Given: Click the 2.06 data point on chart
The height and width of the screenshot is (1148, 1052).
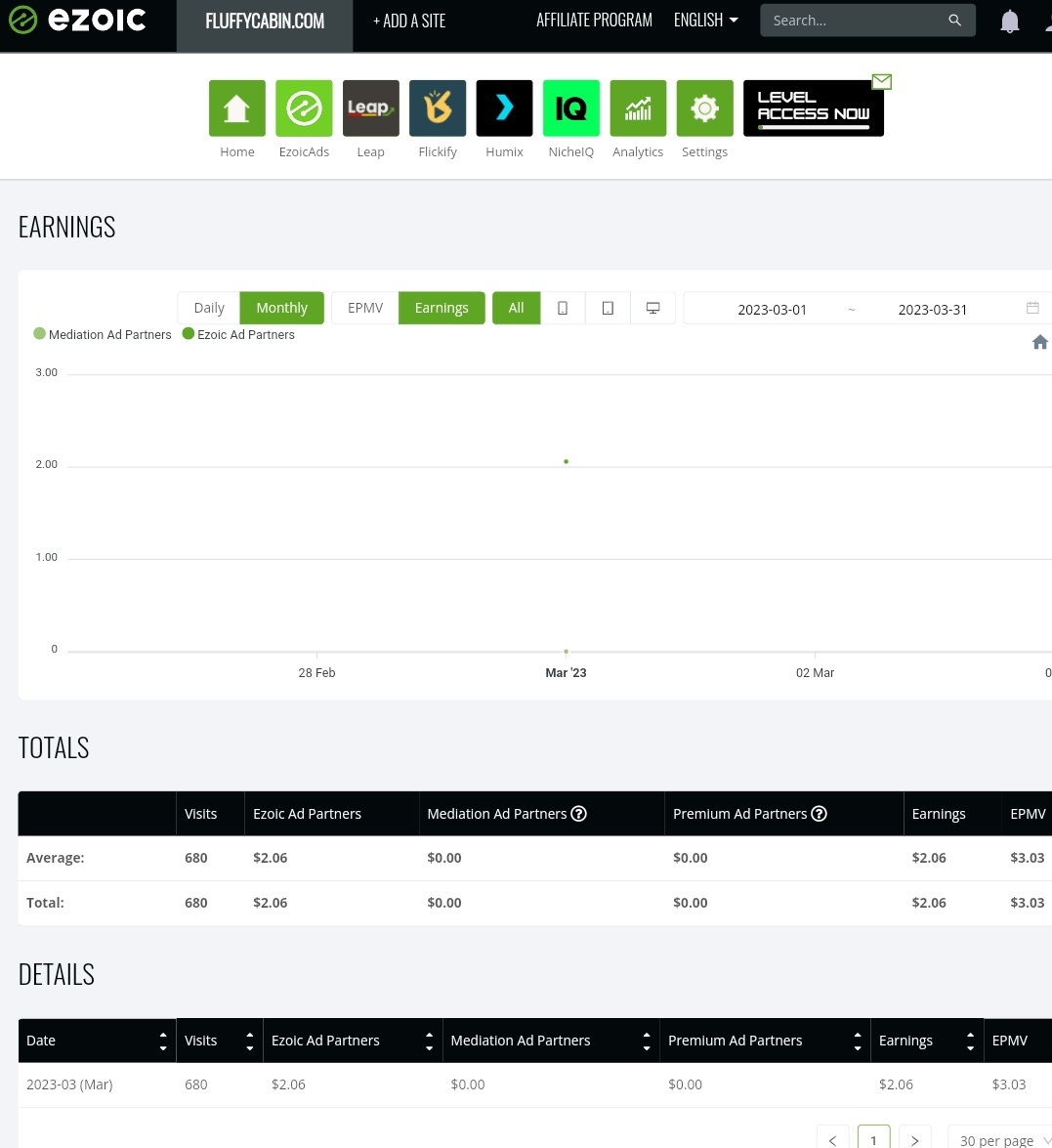Looking at the screenshot, I should pyautogui.click(x=566, y=461).
